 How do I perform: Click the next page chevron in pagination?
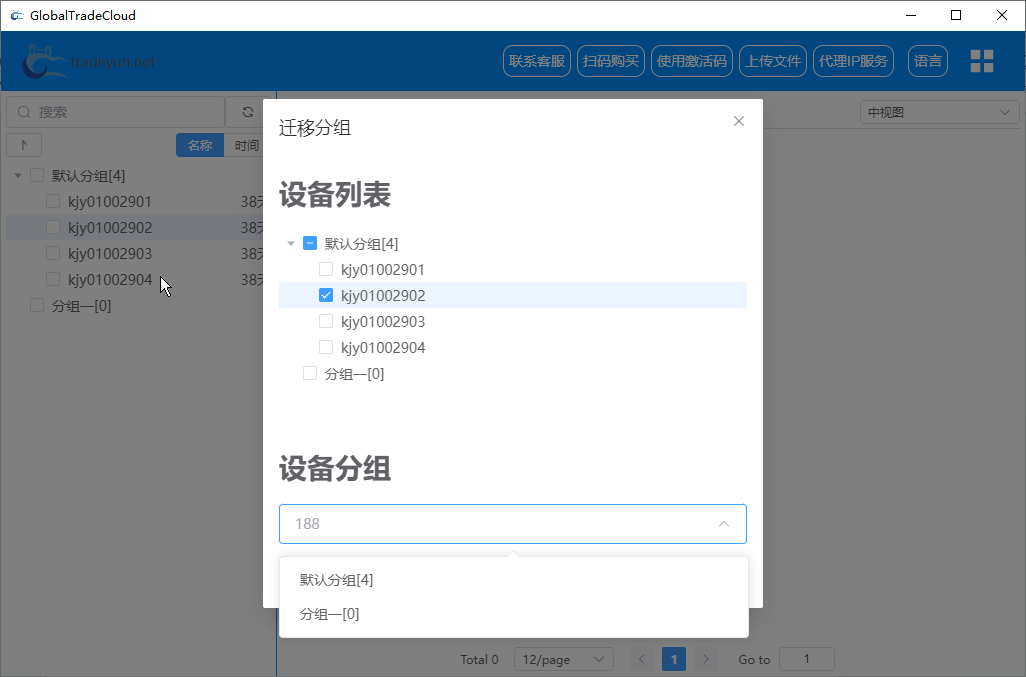[706, 659]
